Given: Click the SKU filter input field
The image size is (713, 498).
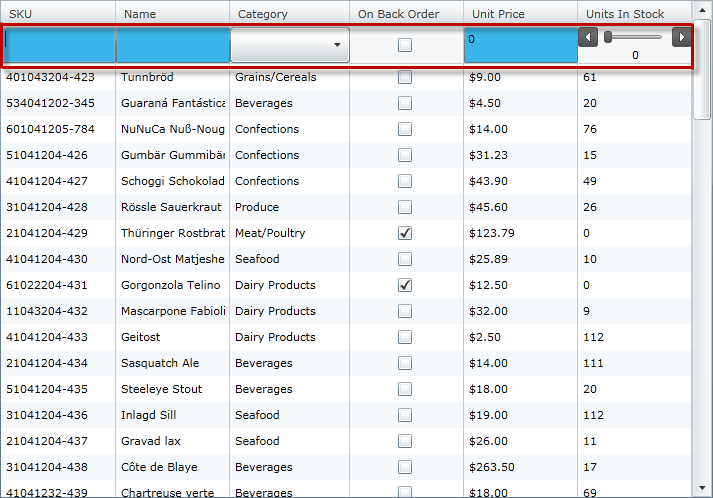Looking at the screenshot, I should point(59,45).
